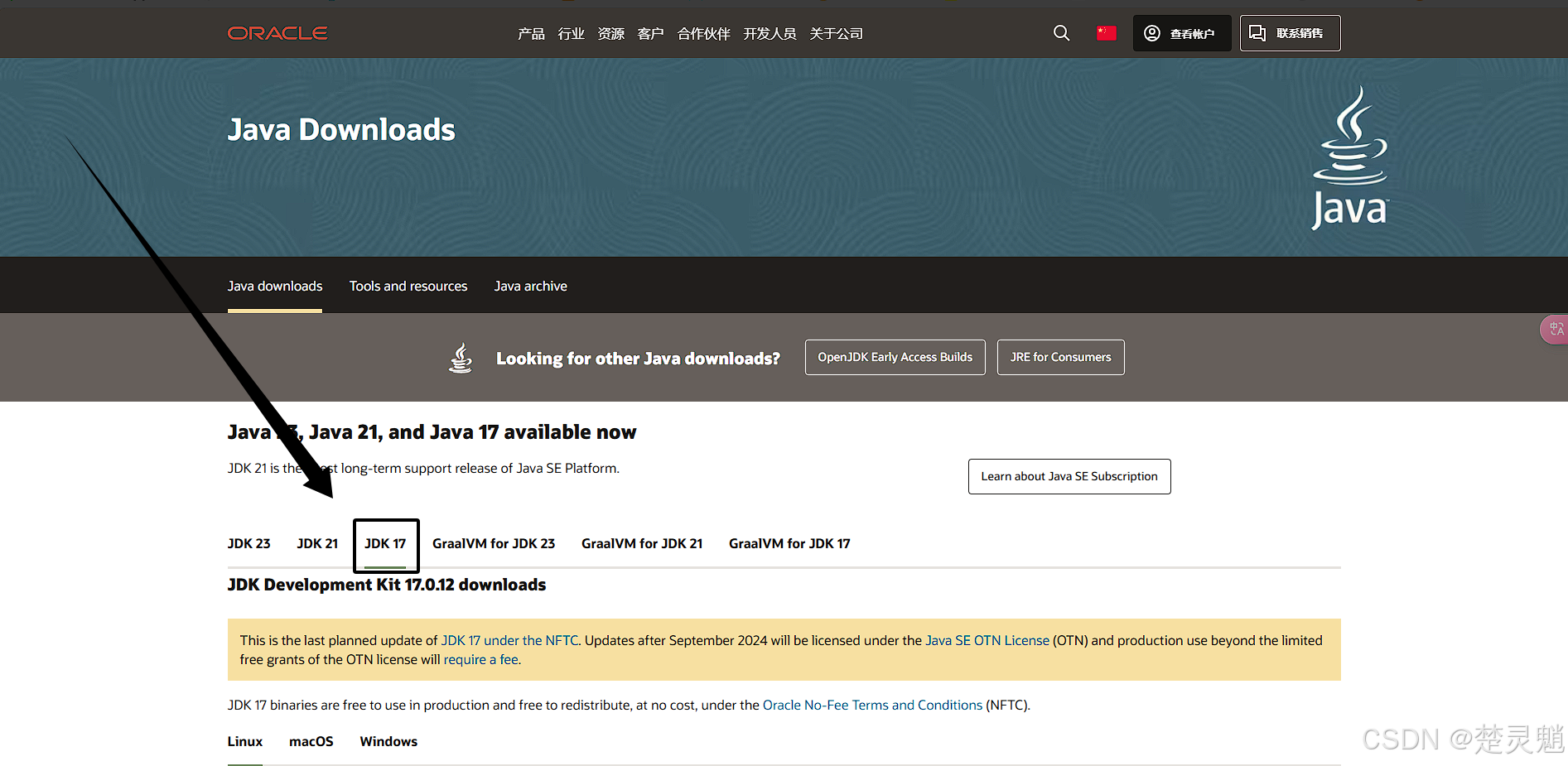Click the China flag country selector
Screen dimensions: 1568x766
(x=1107, y=33)
